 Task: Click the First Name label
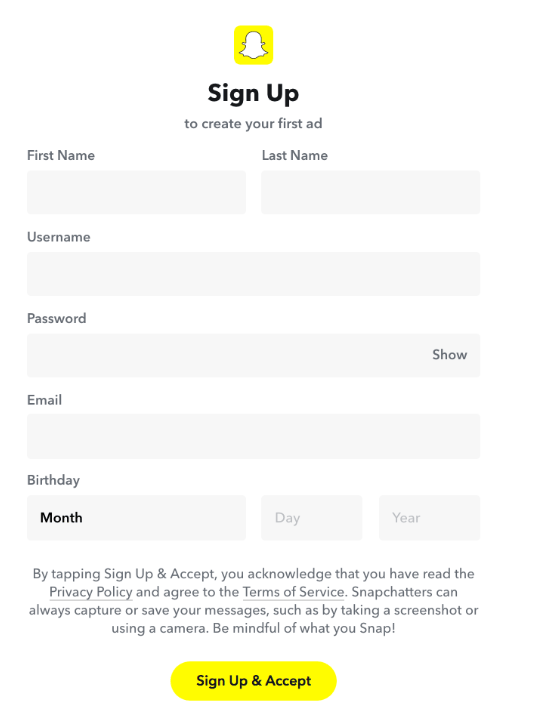tap(61, 155)
